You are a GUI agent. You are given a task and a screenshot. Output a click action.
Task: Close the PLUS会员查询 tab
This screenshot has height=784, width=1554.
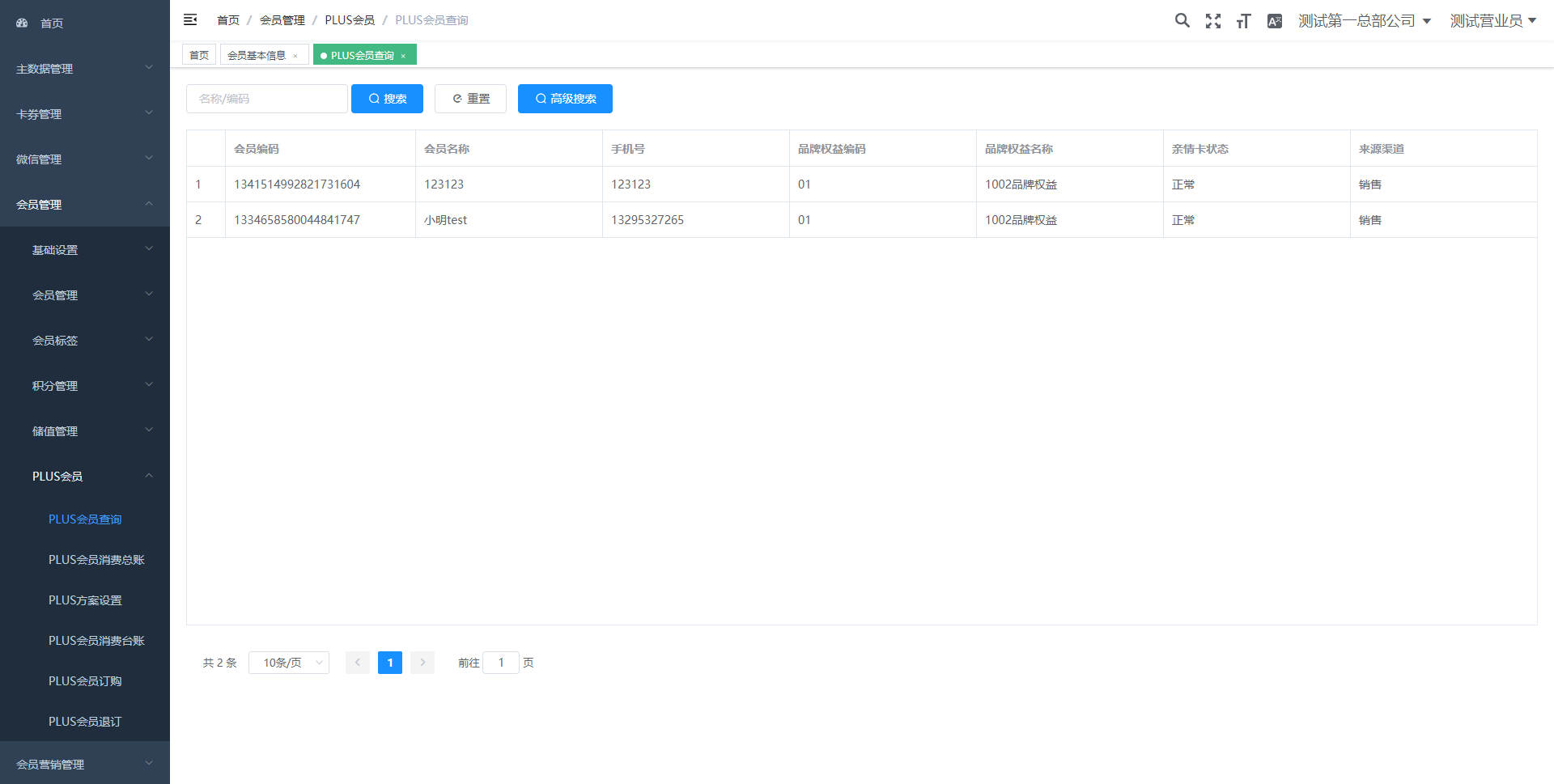point(403,56)
